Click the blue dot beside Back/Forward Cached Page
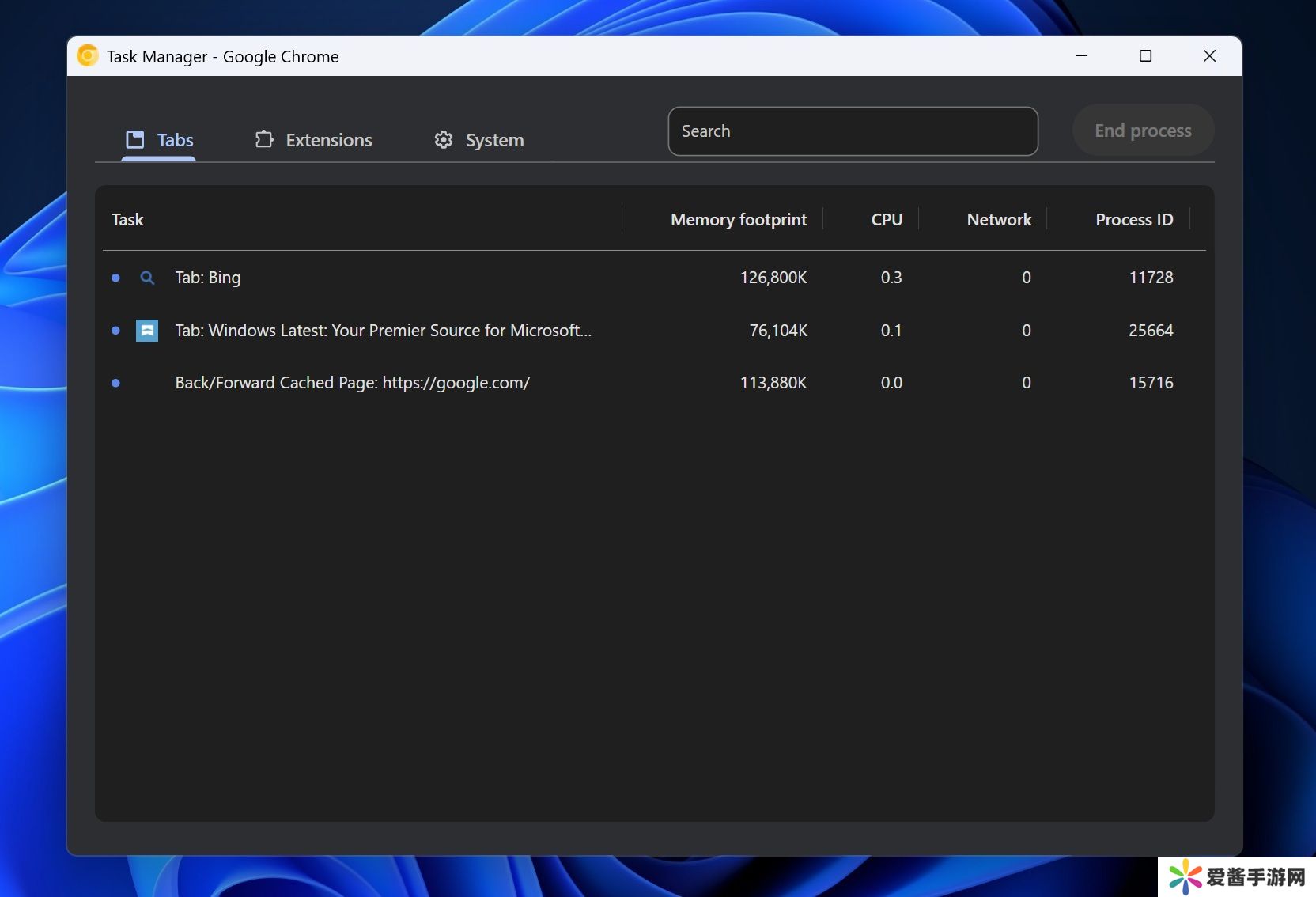1316x897 pixels. point(116,383)
